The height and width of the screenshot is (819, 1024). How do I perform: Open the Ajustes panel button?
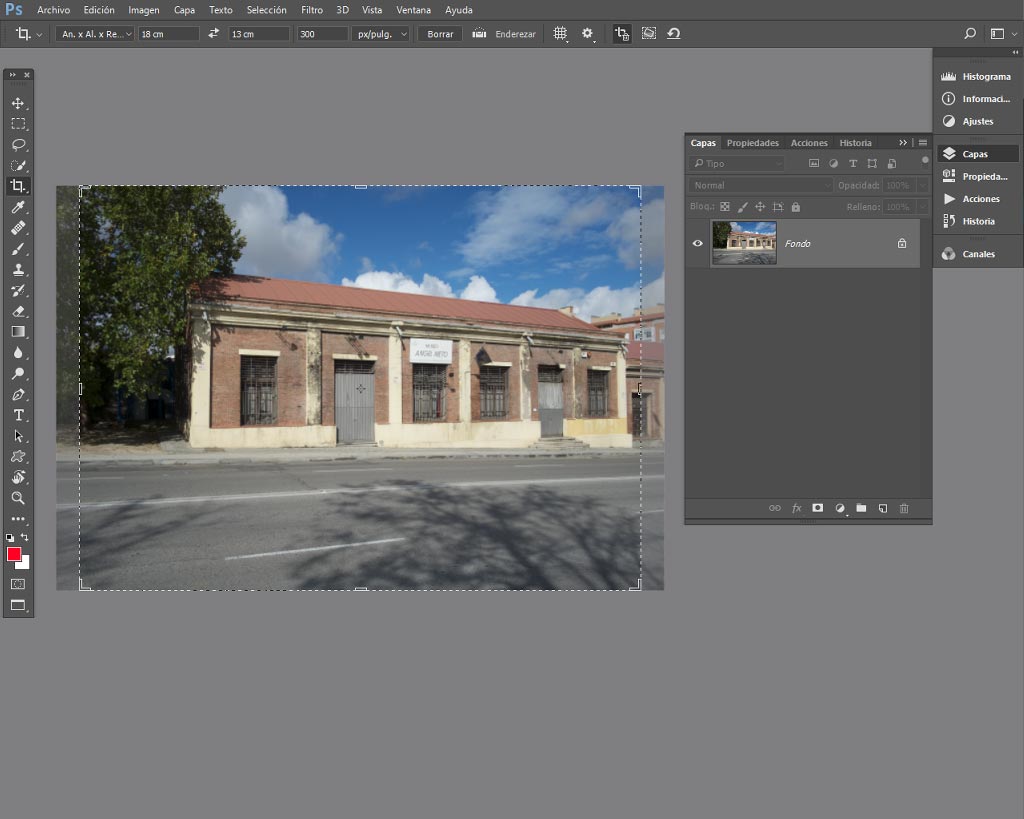978,121
